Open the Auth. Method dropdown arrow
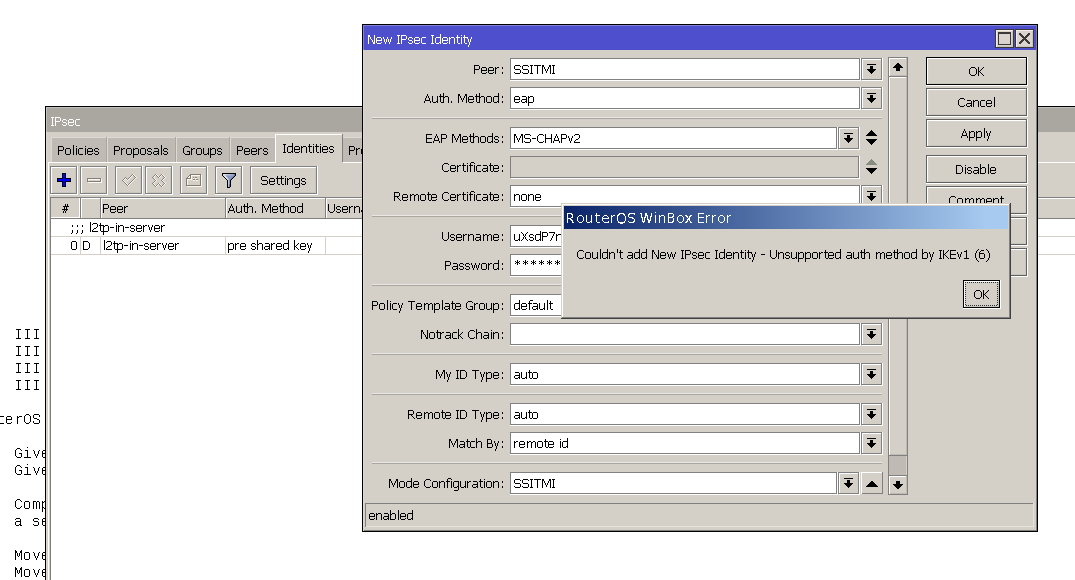Screen dimensions: 1075x580 tap(871, 98)
